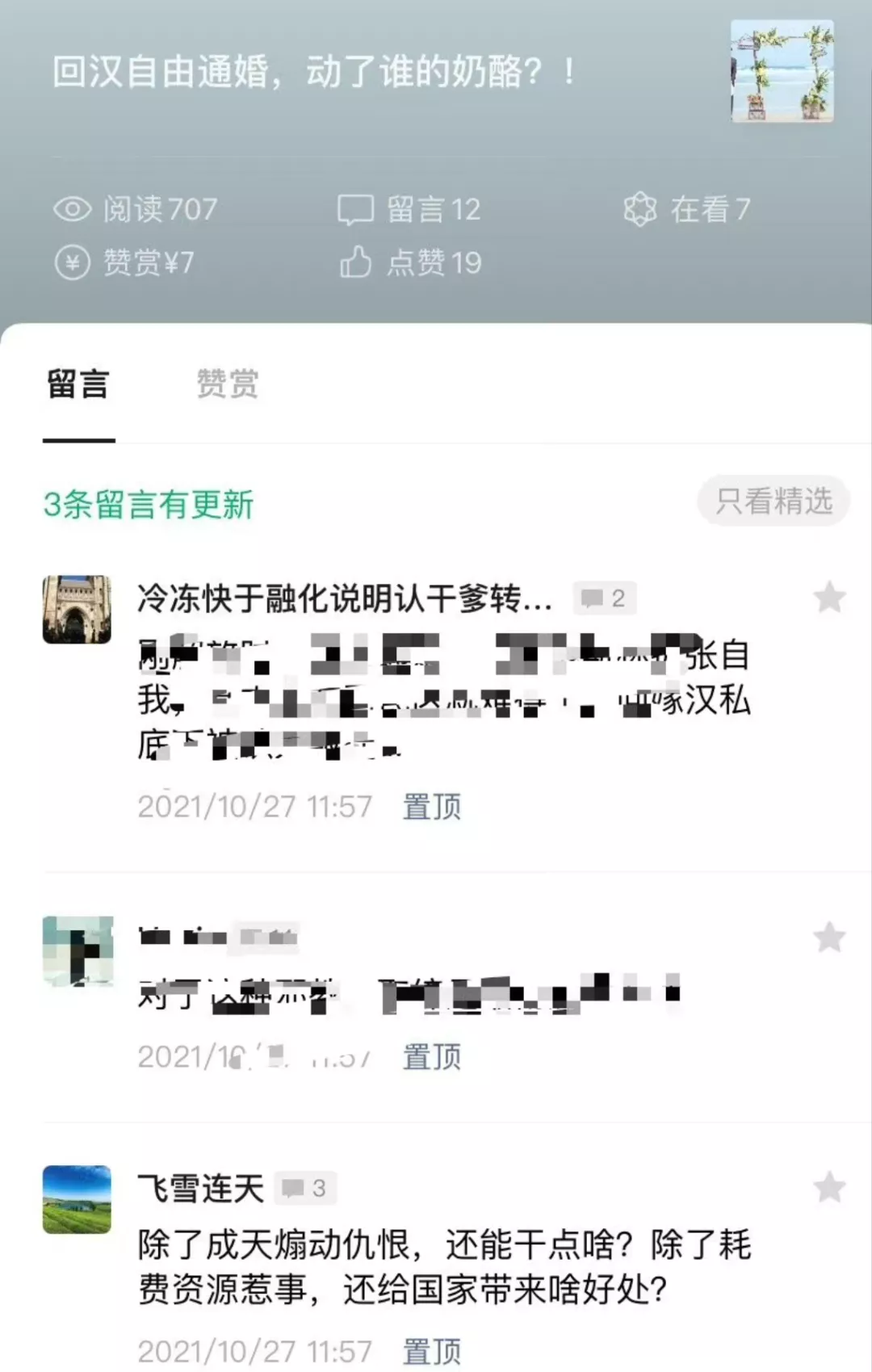Image resolution: width=872 pixels, height=1372 pixels.
Task: Toggle the 只看精选 filter button
Action: click(773, 501)
